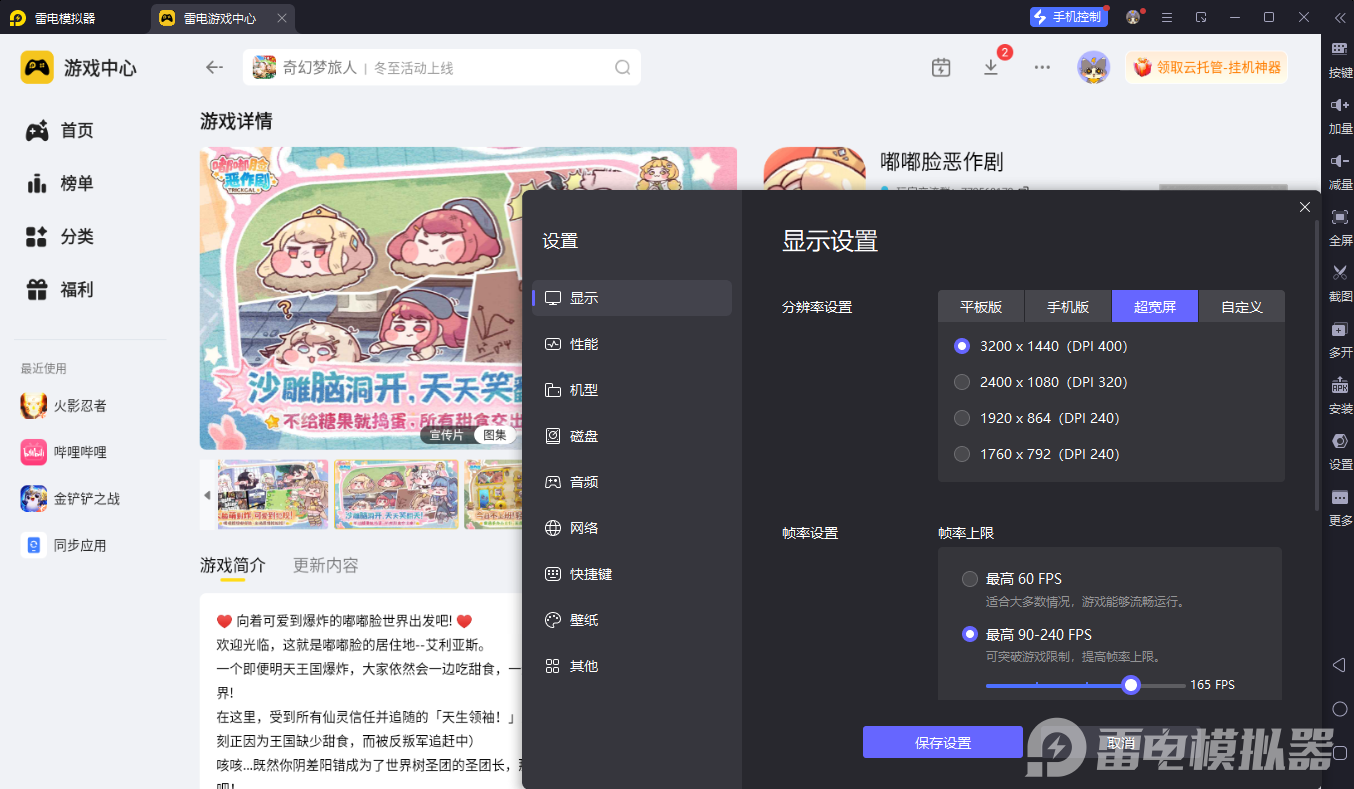Open the 其他 settings category
This screenshot has height=789, width=1354.
point(632,666)
